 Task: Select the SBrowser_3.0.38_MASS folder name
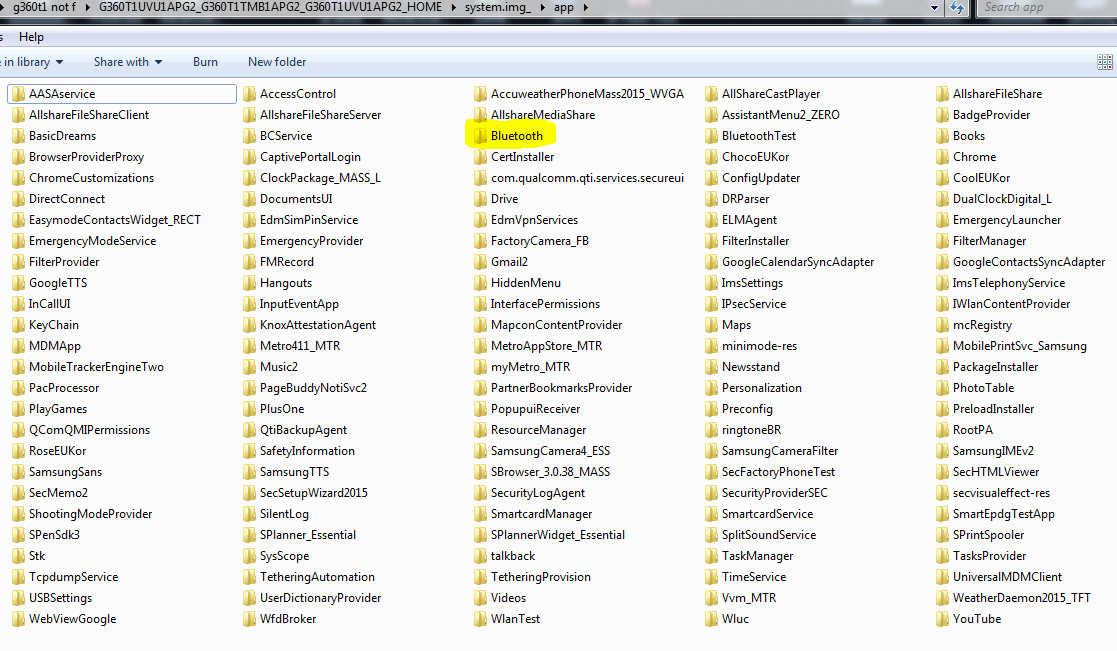coord(550,472)
